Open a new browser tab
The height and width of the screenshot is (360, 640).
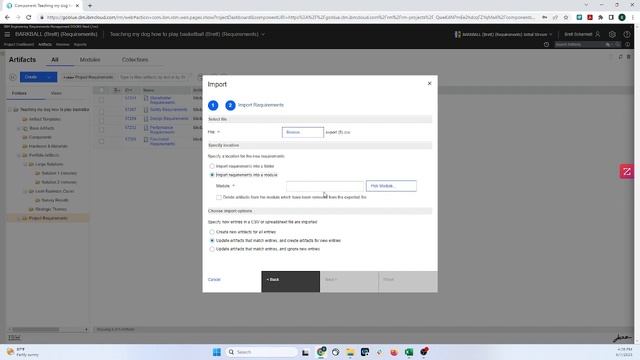coord(90,6)
